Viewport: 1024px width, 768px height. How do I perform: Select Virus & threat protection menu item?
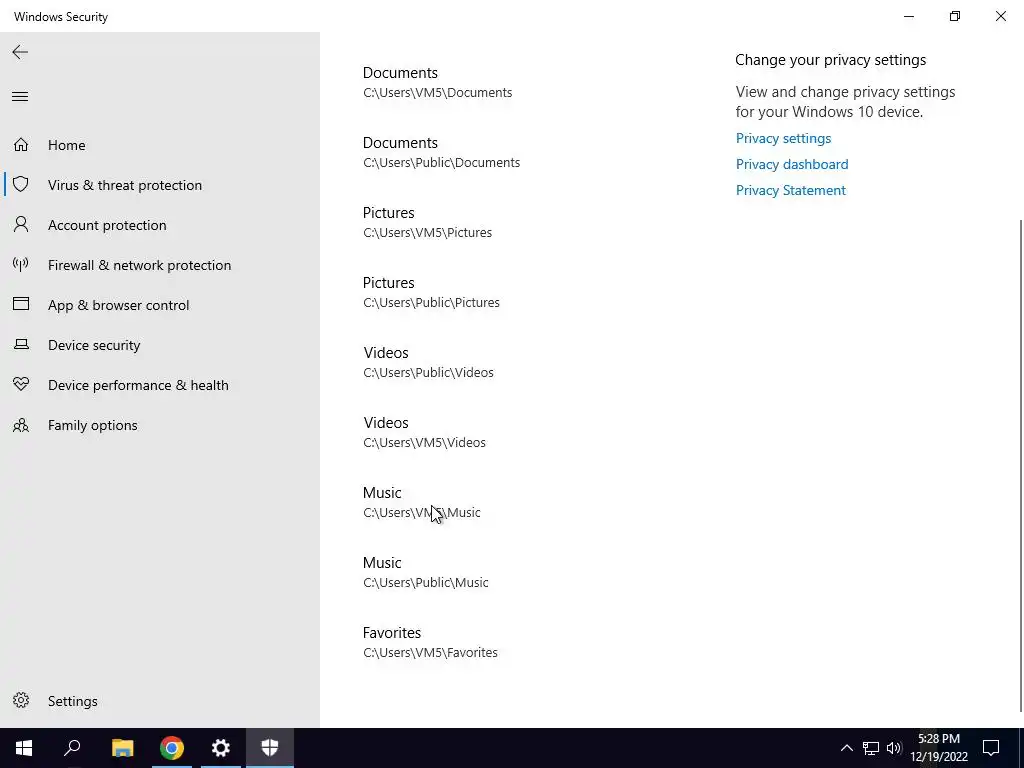point(160,185)
